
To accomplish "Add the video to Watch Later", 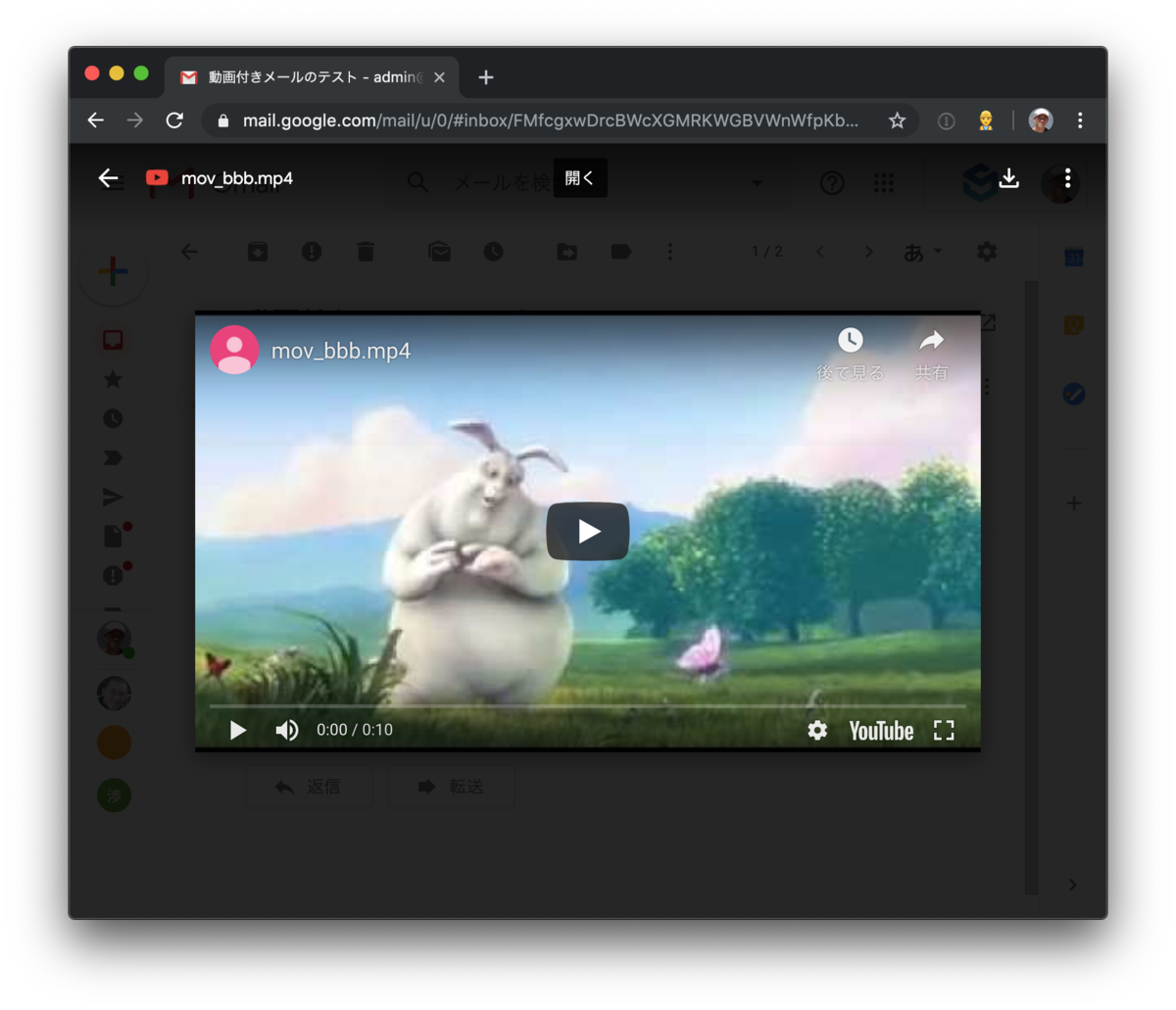I will tap(850, 340).
